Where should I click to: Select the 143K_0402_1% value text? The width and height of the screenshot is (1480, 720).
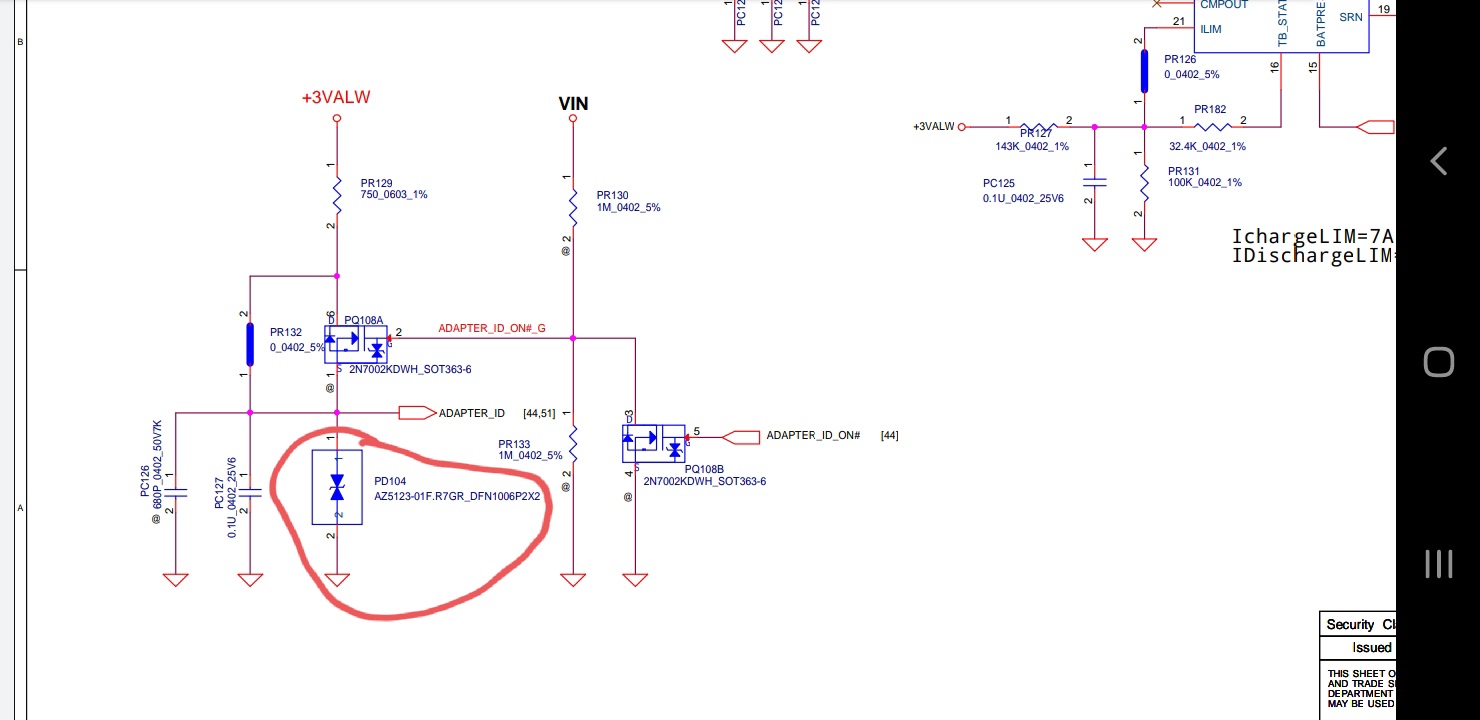click(1030, 146)
